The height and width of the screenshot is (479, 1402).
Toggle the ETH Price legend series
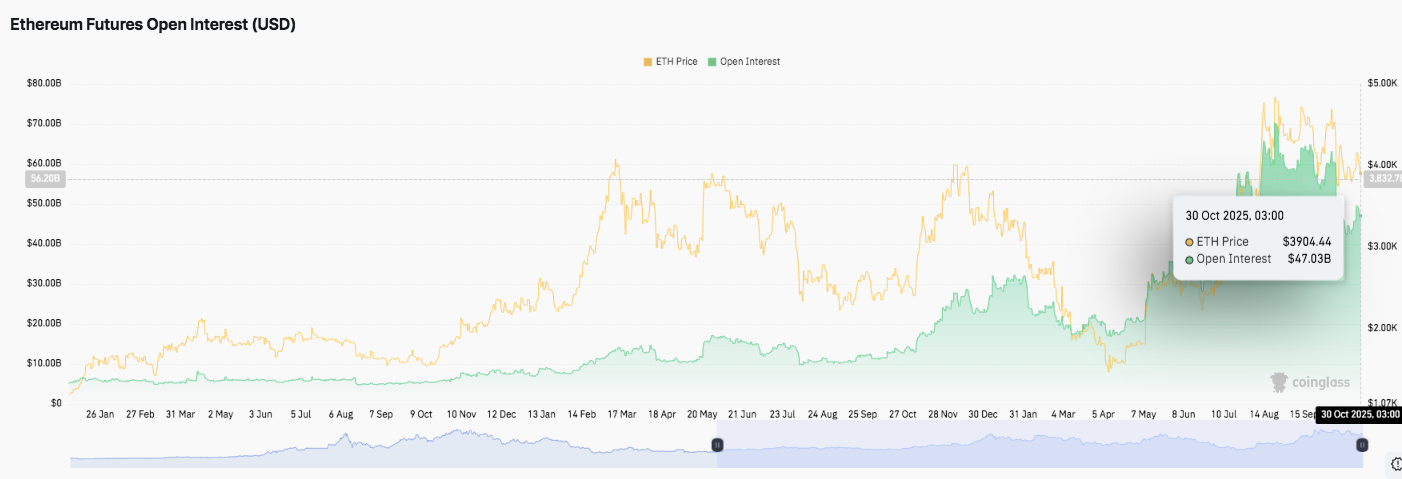(677, 62)
